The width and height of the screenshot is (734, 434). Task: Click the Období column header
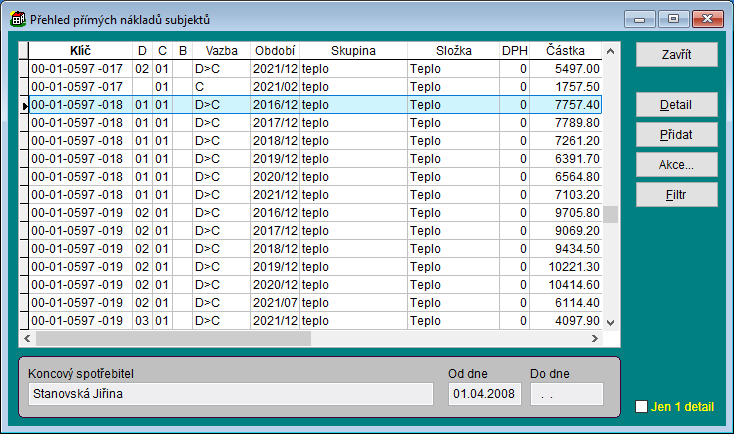click(x=274, y=51)
